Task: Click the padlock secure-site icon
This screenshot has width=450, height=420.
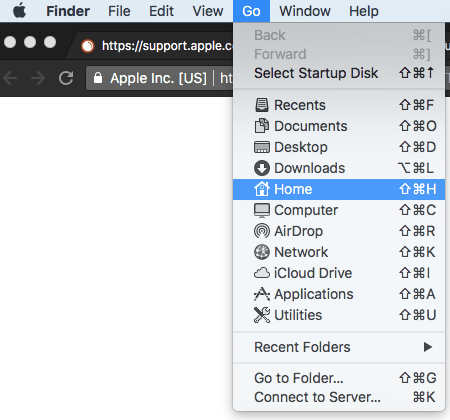Action: tap(98, 78)
